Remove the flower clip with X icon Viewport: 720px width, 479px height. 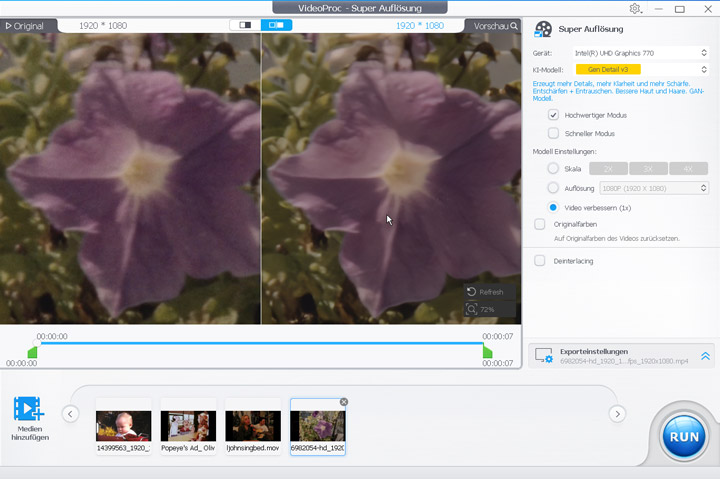tap(343, 402)
